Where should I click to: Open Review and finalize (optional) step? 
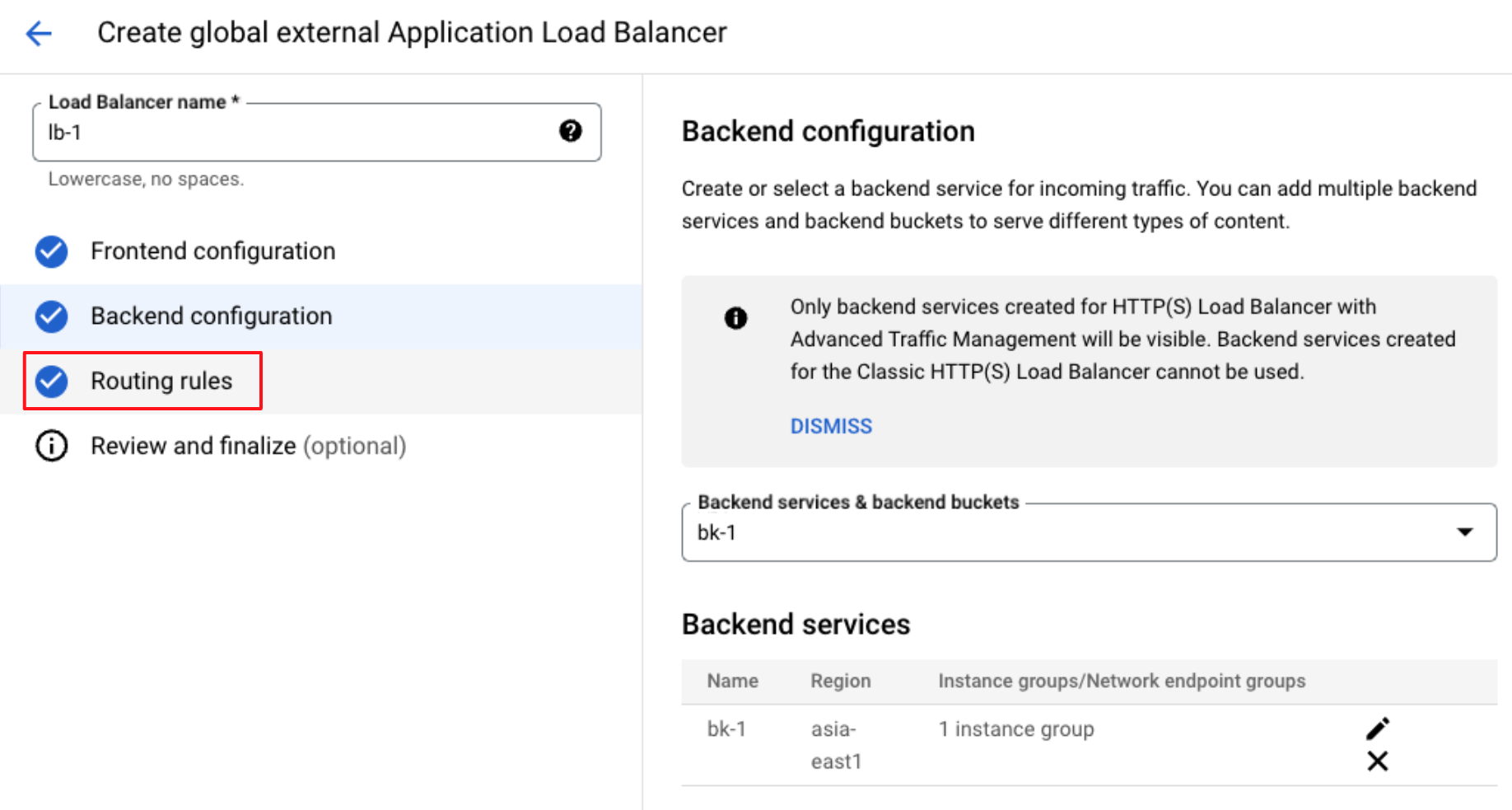click(x=247, y=446)
